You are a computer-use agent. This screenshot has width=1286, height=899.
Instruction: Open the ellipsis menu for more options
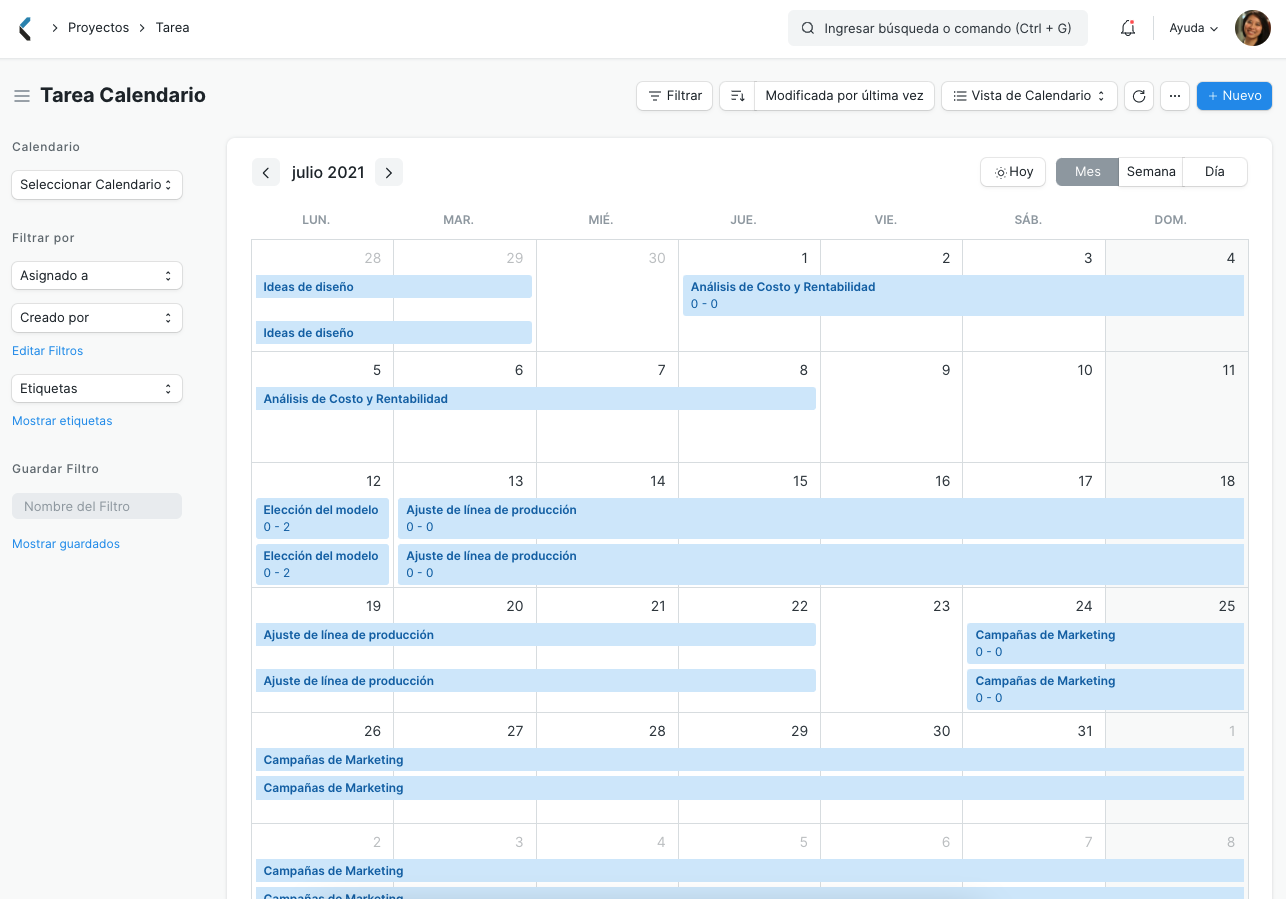[x=1175, y=95]
